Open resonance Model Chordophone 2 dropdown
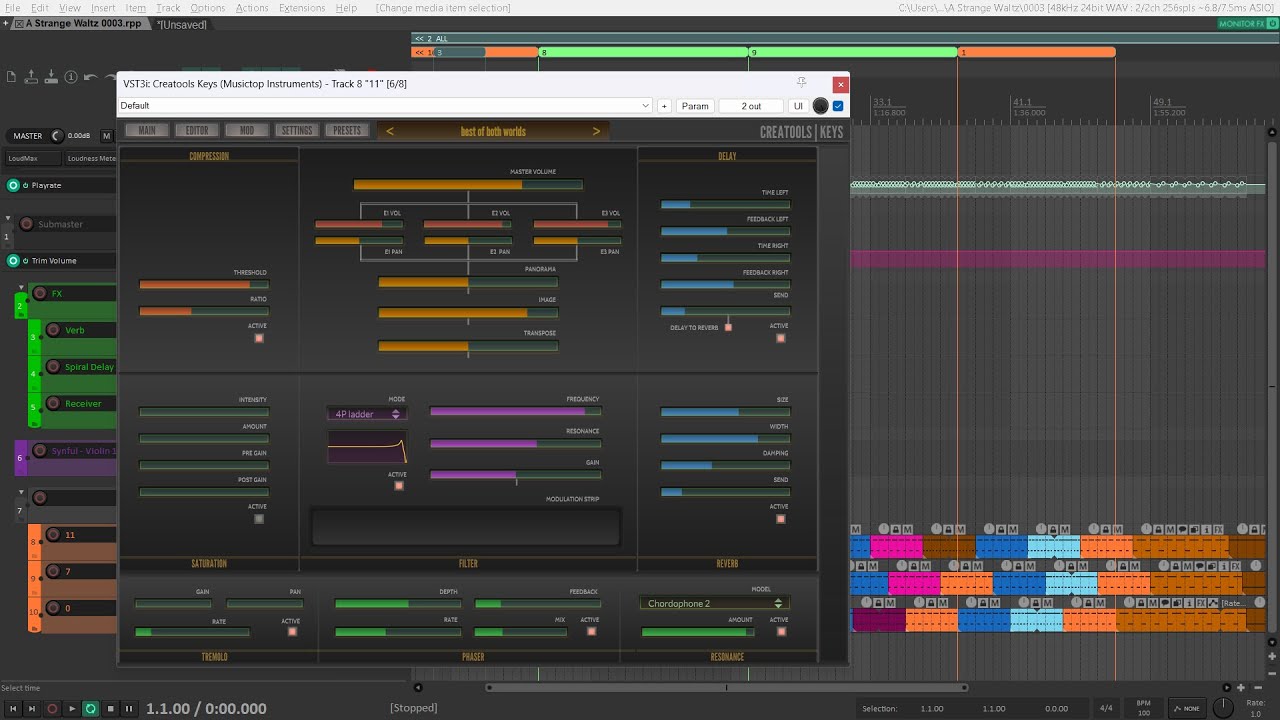The width and height of the screenshot is (1280, 720). [714, 603]
